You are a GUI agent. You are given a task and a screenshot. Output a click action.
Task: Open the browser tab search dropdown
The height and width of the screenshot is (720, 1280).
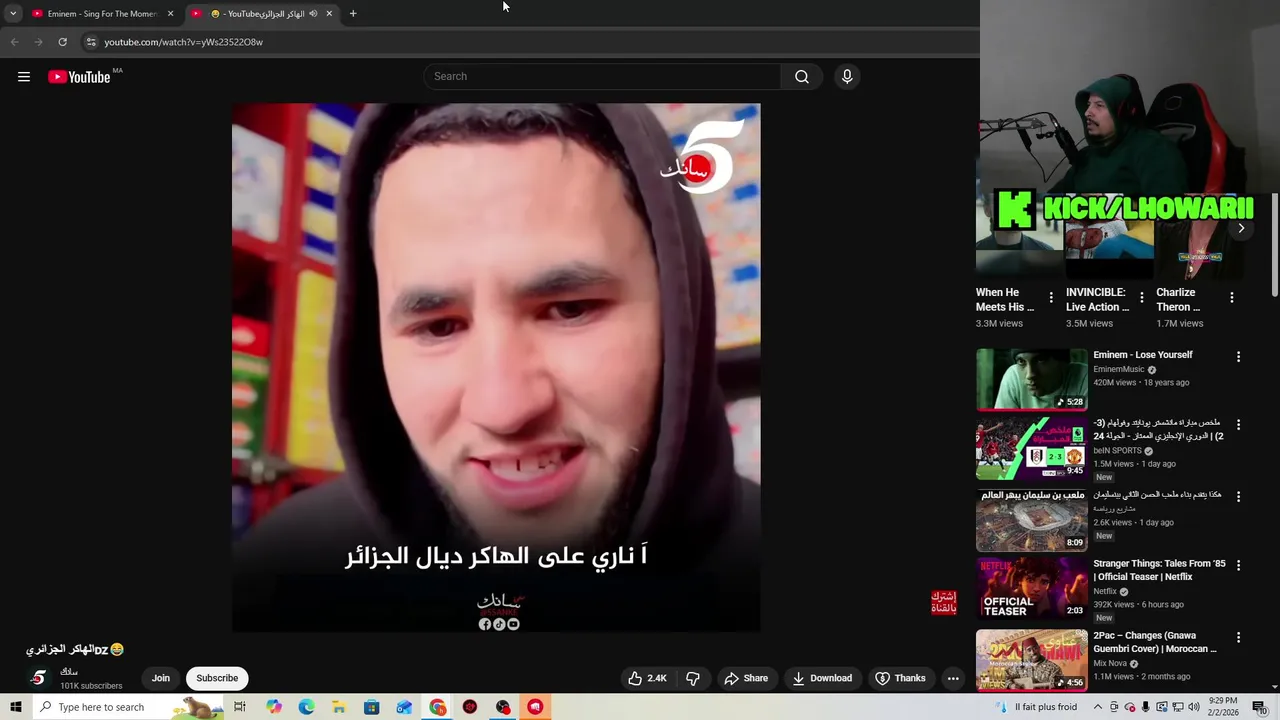pos(13,14)
